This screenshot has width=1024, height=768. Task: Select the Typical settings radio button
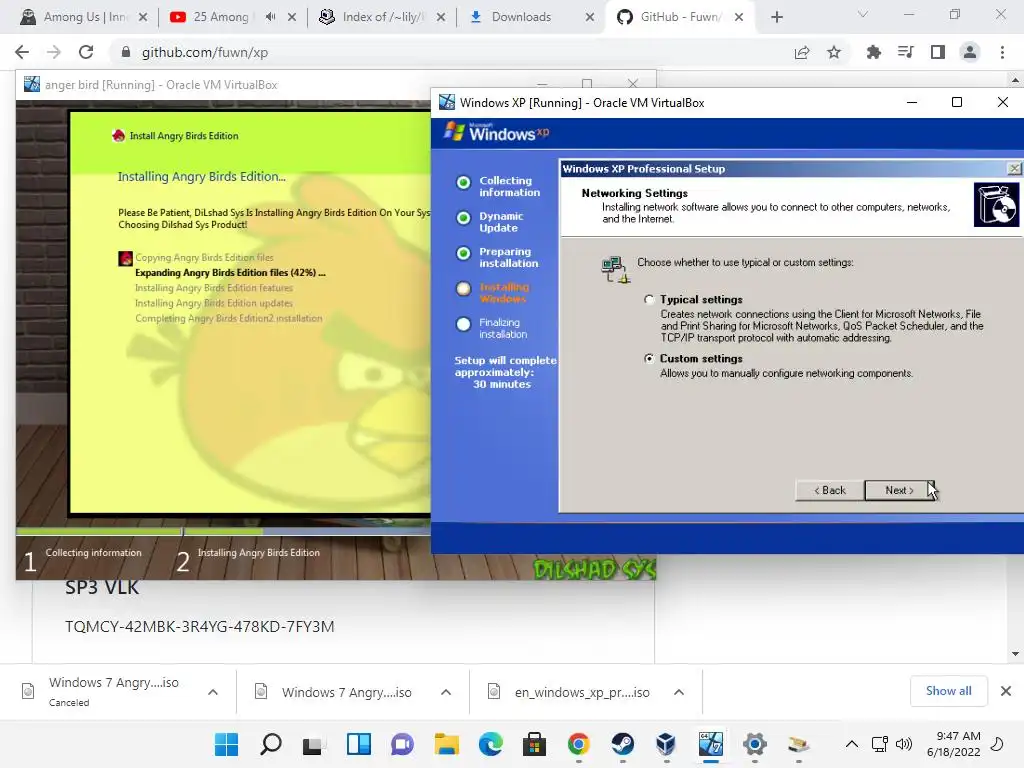(x=648, y=300)
